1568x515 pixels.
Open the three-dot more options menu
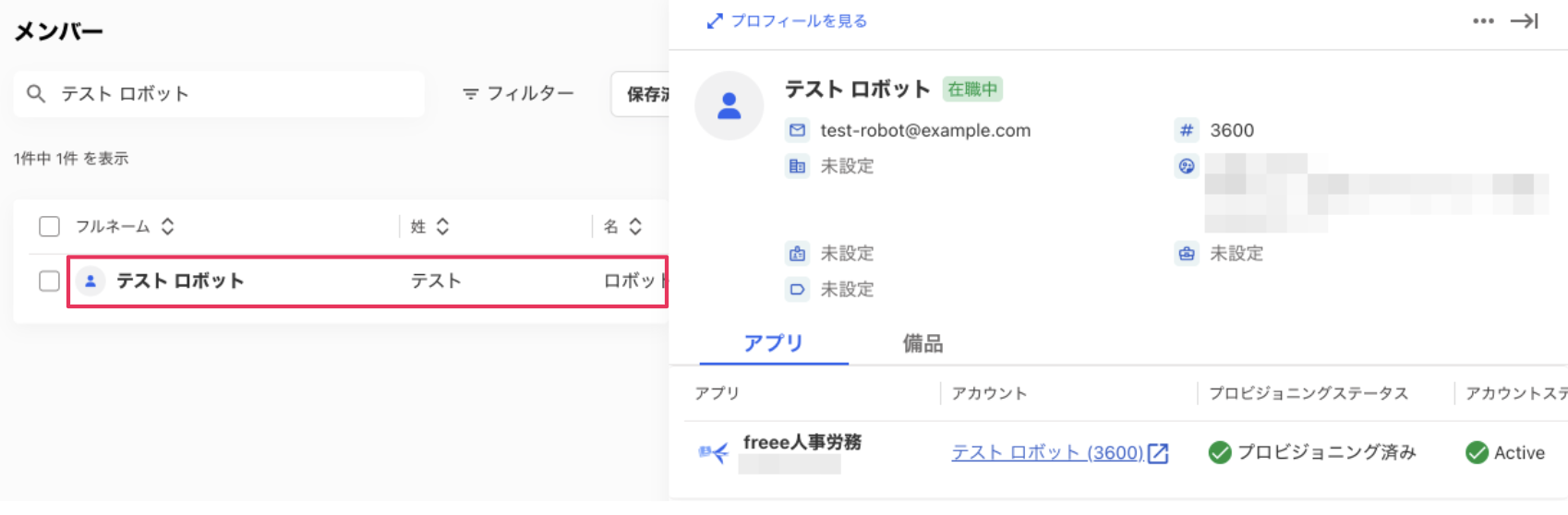(1483, 20)
